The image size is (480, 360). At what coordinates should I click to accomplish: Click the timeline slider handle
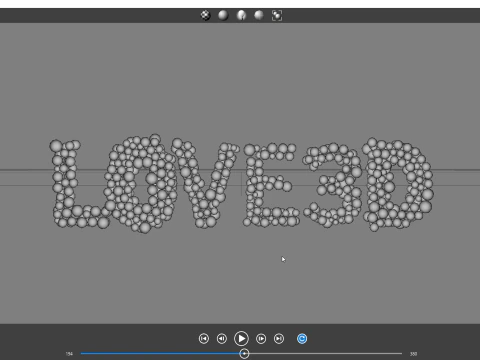click(x=244, y=354)
